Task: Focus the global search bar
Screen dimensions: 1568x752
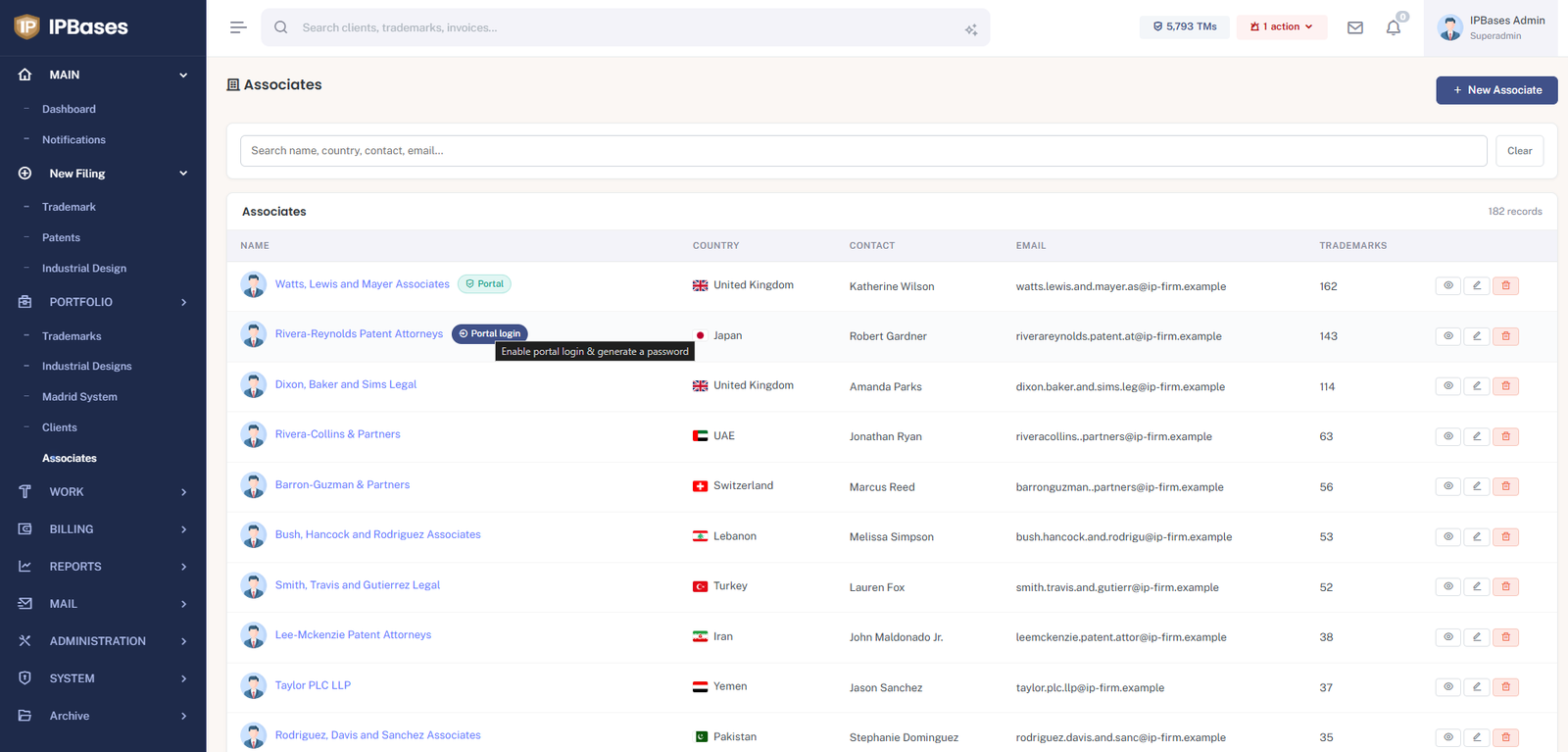Action: pos(625,27)
